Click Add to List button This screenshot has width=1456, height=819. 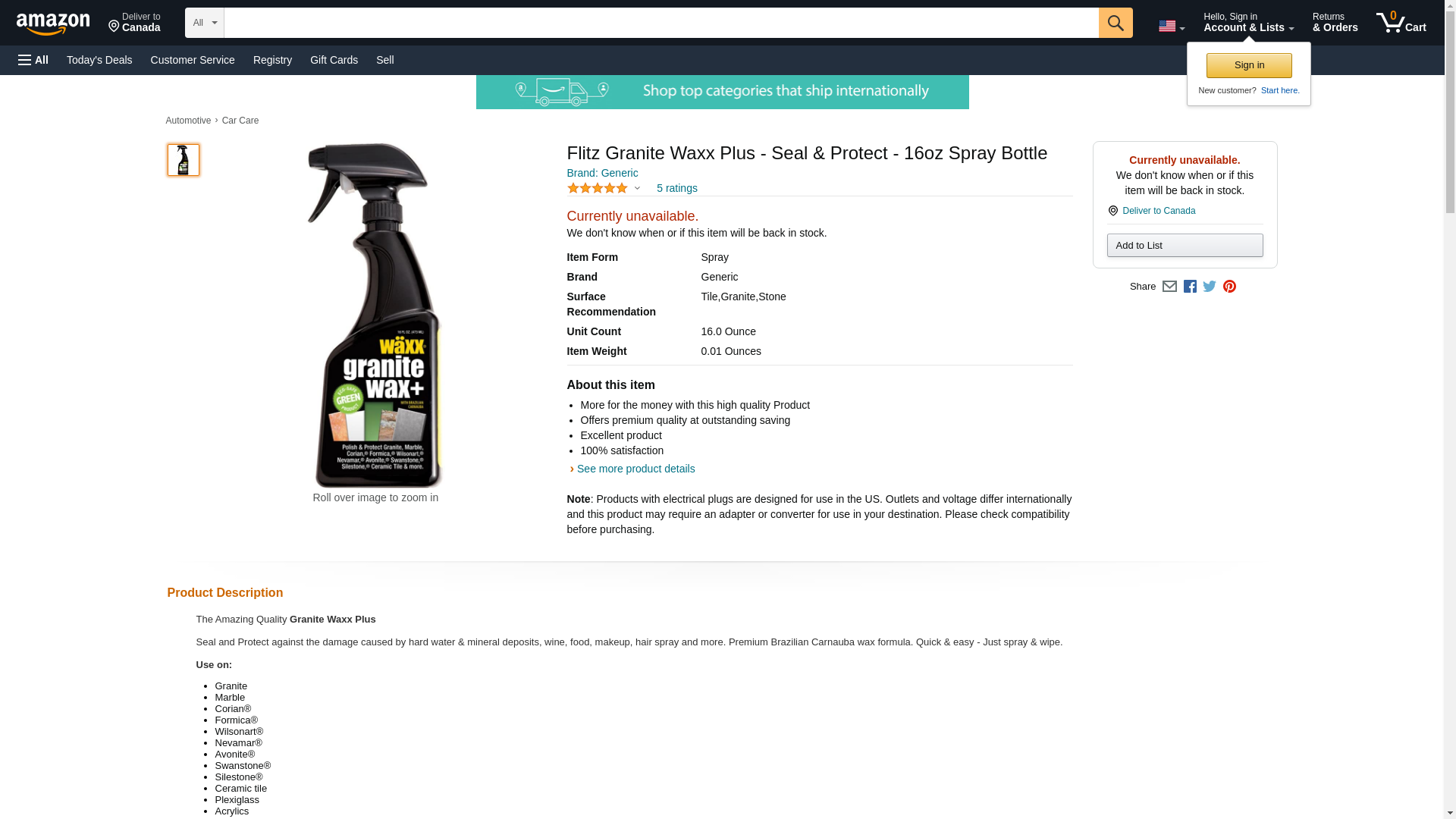click(1185, 245)
